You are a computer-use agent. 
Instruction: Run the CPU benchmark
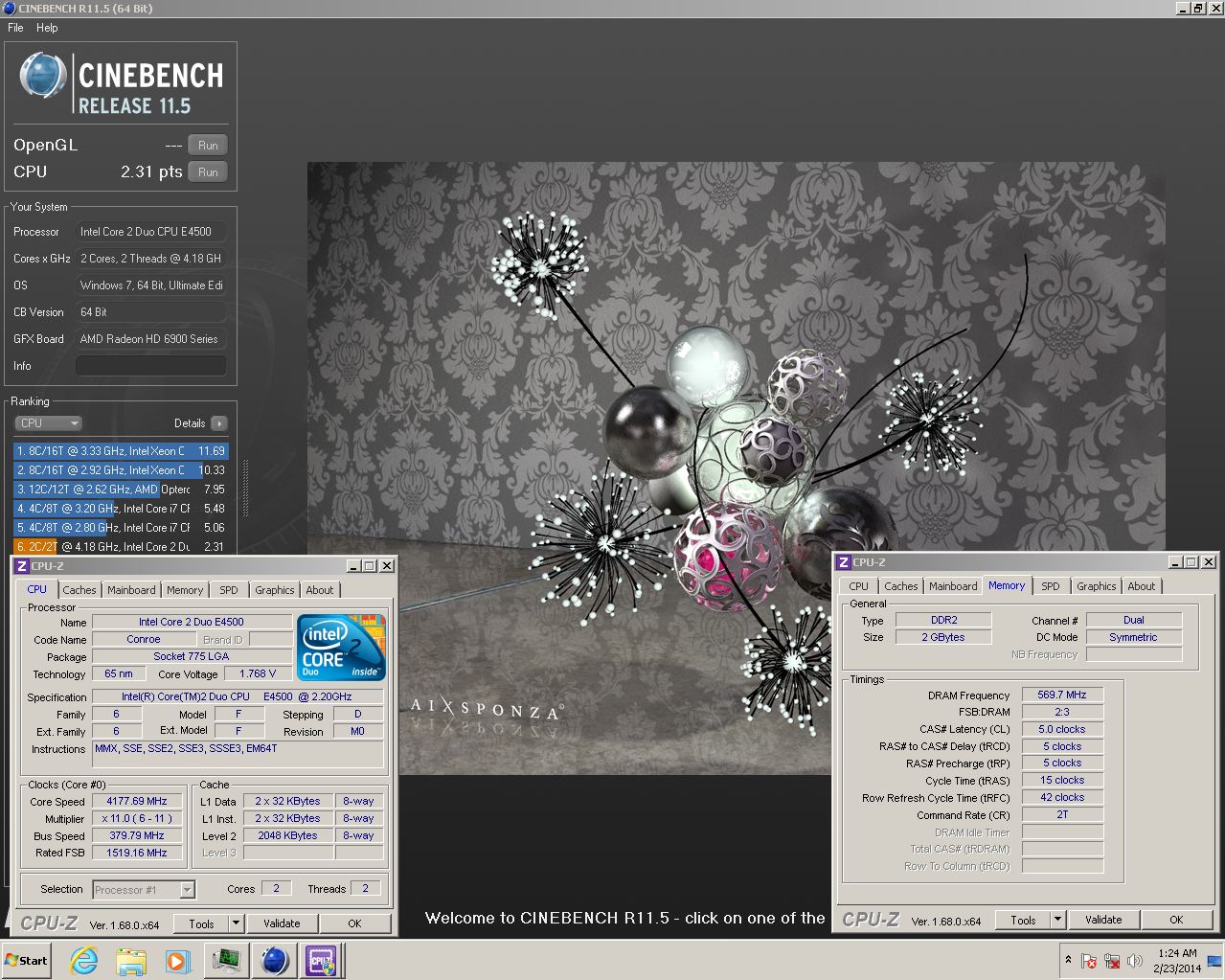(x=208, y=172)
